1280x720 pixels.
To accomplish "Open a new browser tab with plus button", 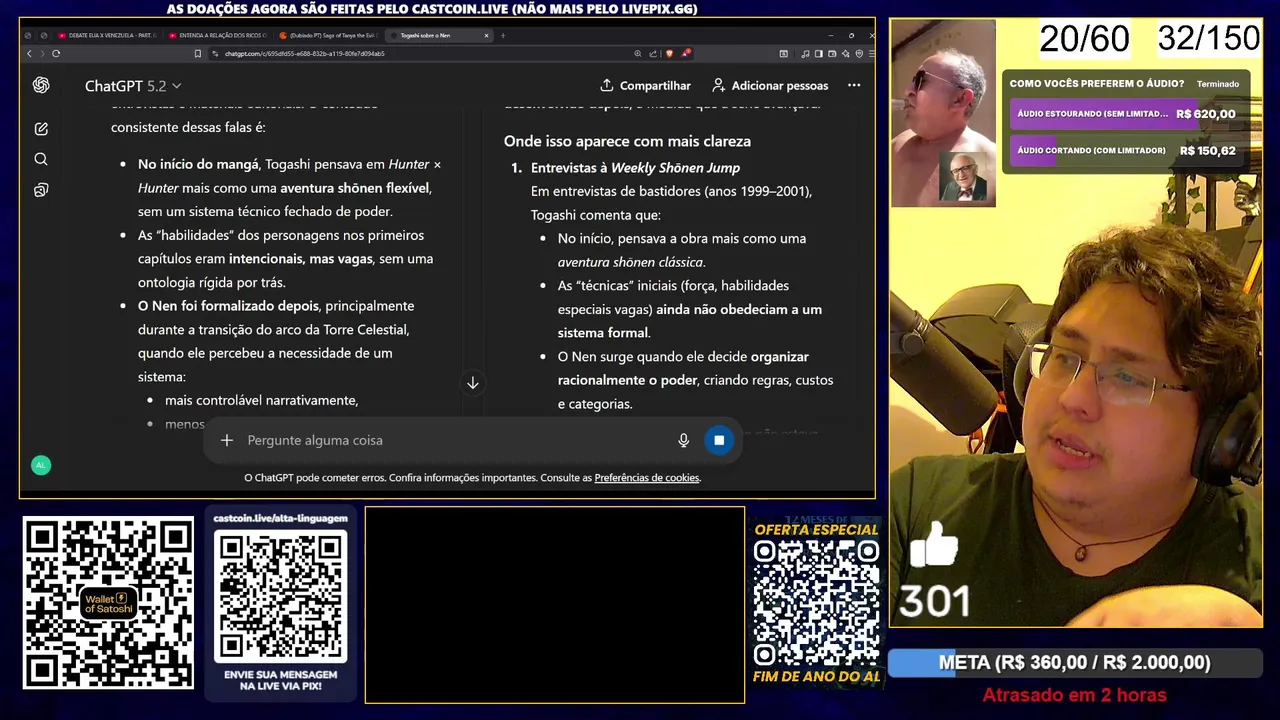I will [x=503, y=36].
